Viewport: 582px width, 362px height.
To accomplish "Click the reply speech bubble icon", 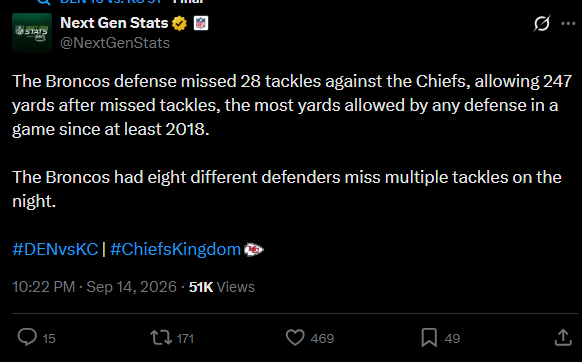I will [27, 337].
